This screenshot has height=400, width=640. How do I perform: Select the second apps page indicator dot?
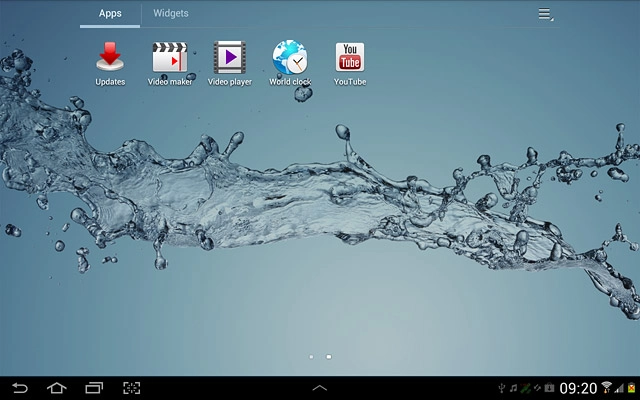[x=329, y=356]
